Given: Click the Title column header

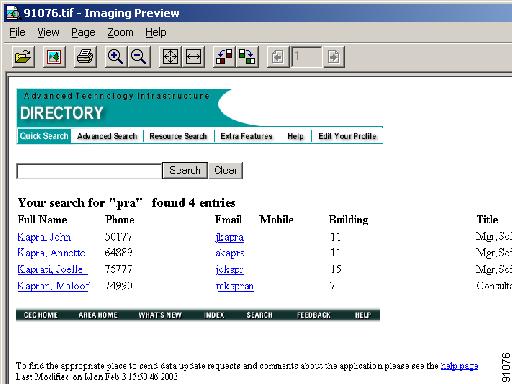Looking at the screenshot, I should pos(487,220).
